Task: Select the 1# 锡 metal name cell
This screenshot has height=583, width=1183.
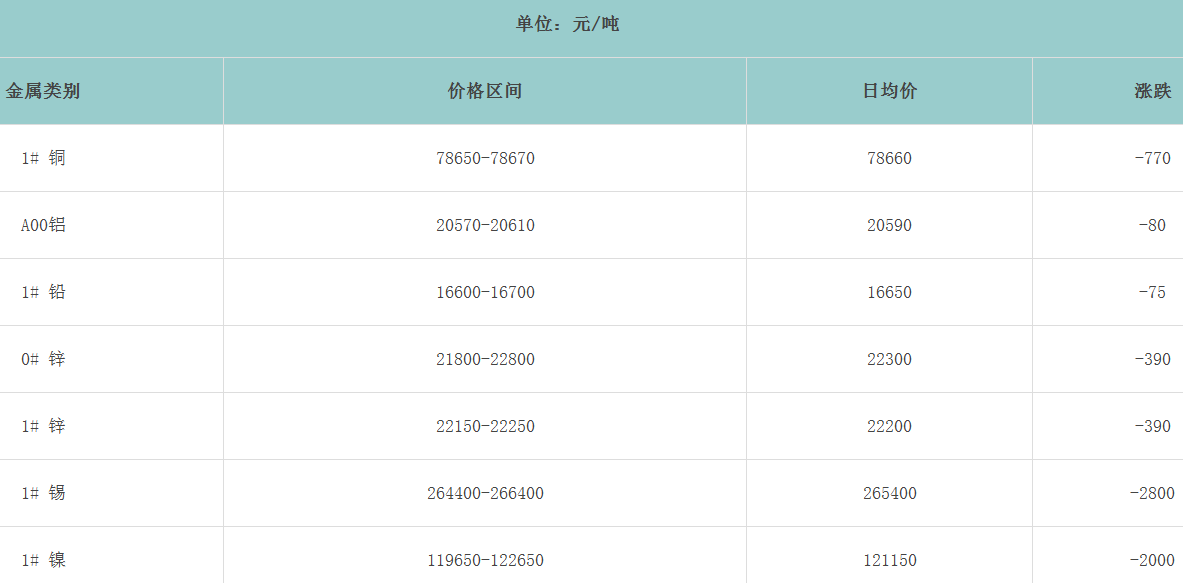Action: tap(43, 493)
